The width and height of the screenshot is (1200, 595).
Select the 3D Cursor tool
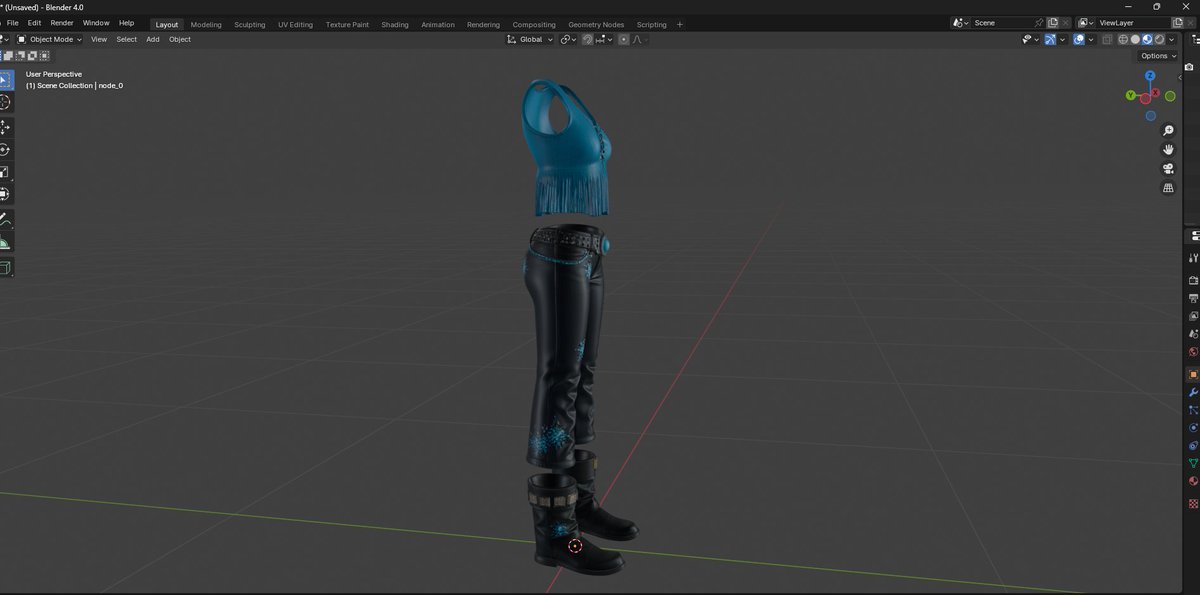click(x=5, y=102)
